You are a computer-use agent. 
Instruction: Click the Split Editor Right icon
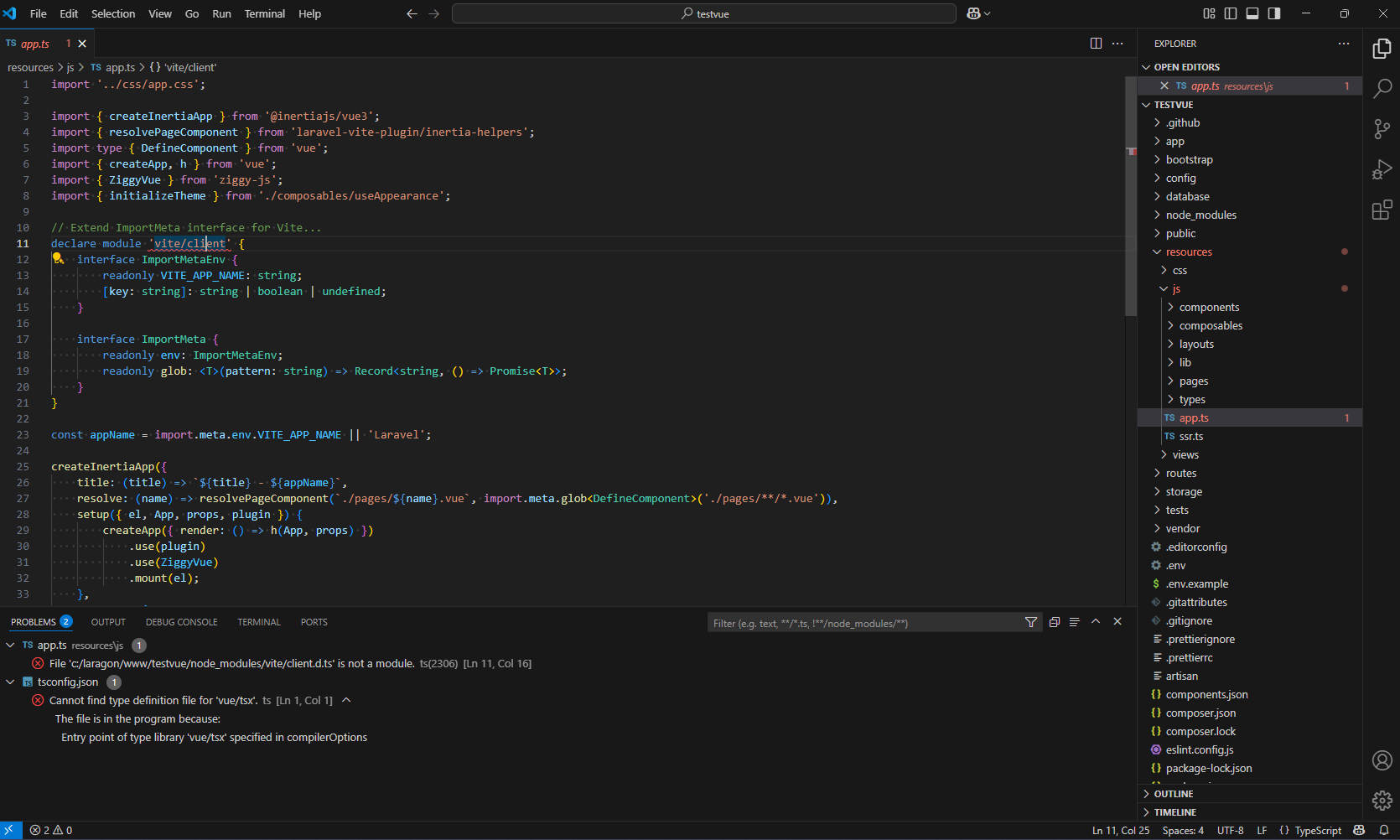click(1096, 44)
